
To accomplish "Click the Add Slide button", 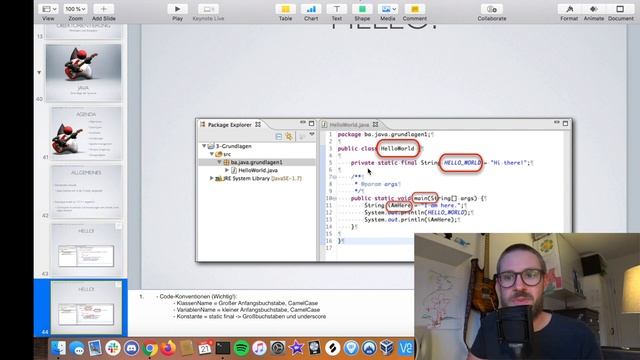I will pos(104,9).
